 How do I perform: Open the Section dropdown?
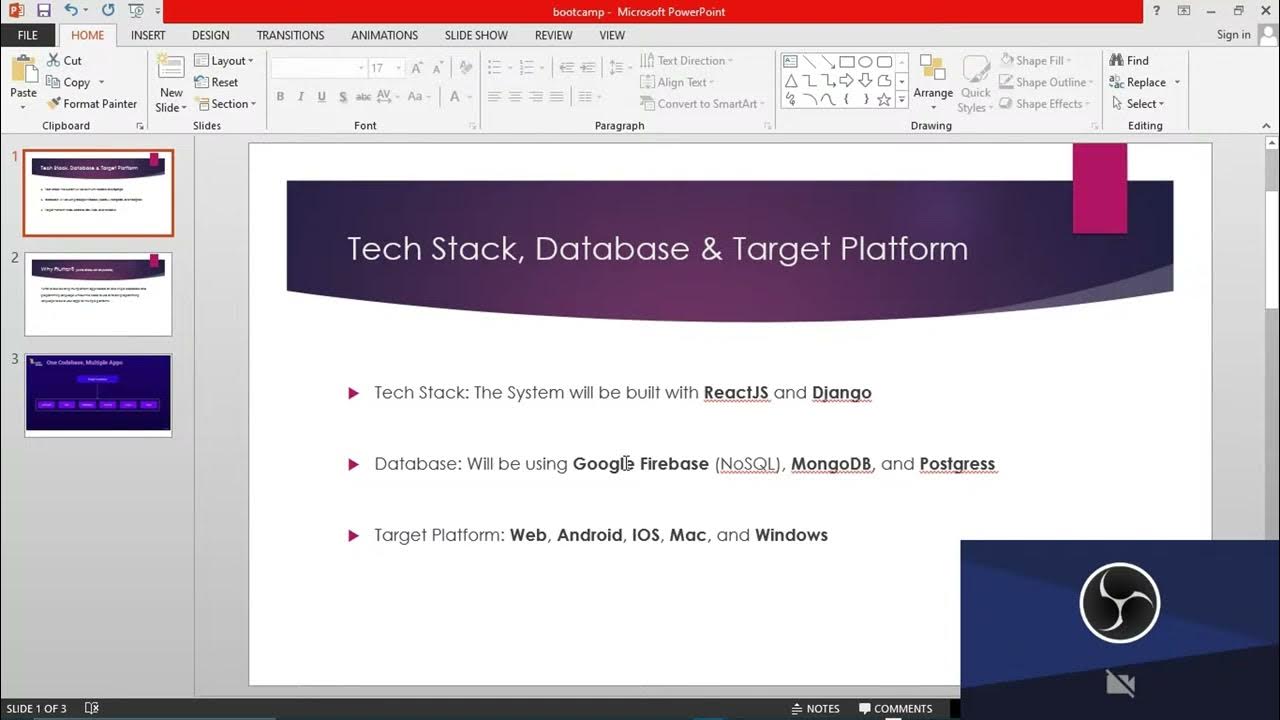point(226,104)
